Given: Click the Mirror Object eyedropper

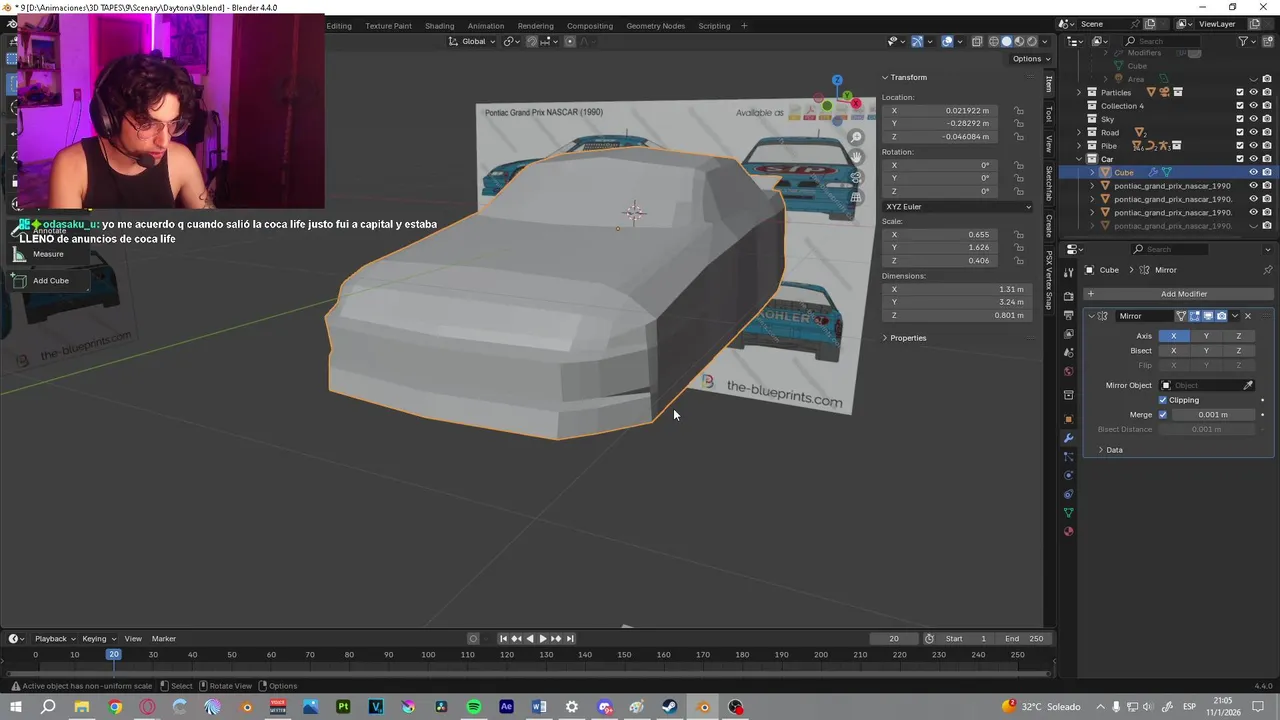Looking at the screenshot, I should point(1248,385).
